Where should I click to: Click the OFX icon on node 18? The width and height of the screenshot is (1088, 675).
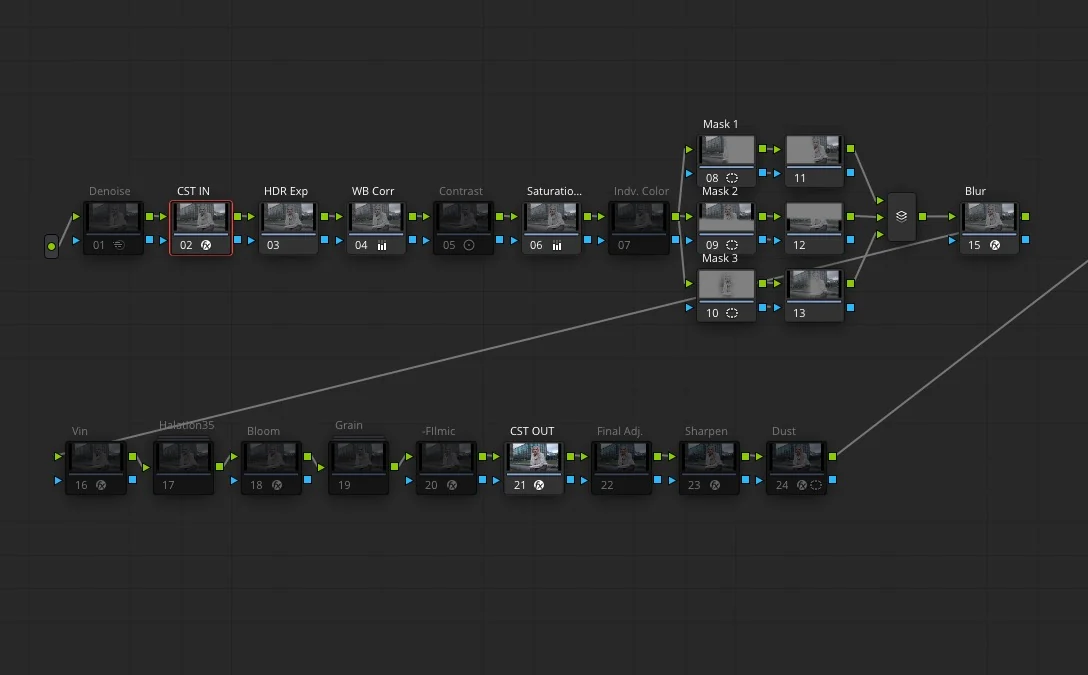click(277, 485)
